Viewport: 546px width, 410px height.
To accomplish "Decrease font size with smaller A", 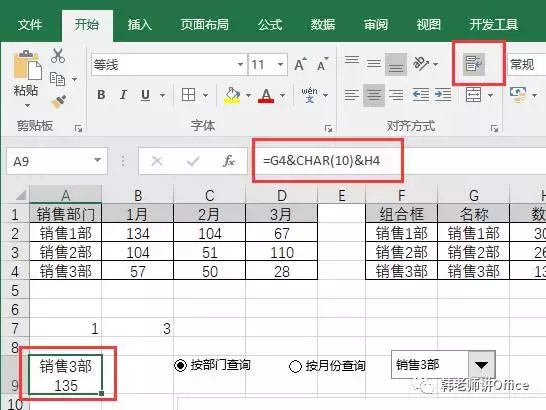I will pyautogui.click(x=322, y=64).
